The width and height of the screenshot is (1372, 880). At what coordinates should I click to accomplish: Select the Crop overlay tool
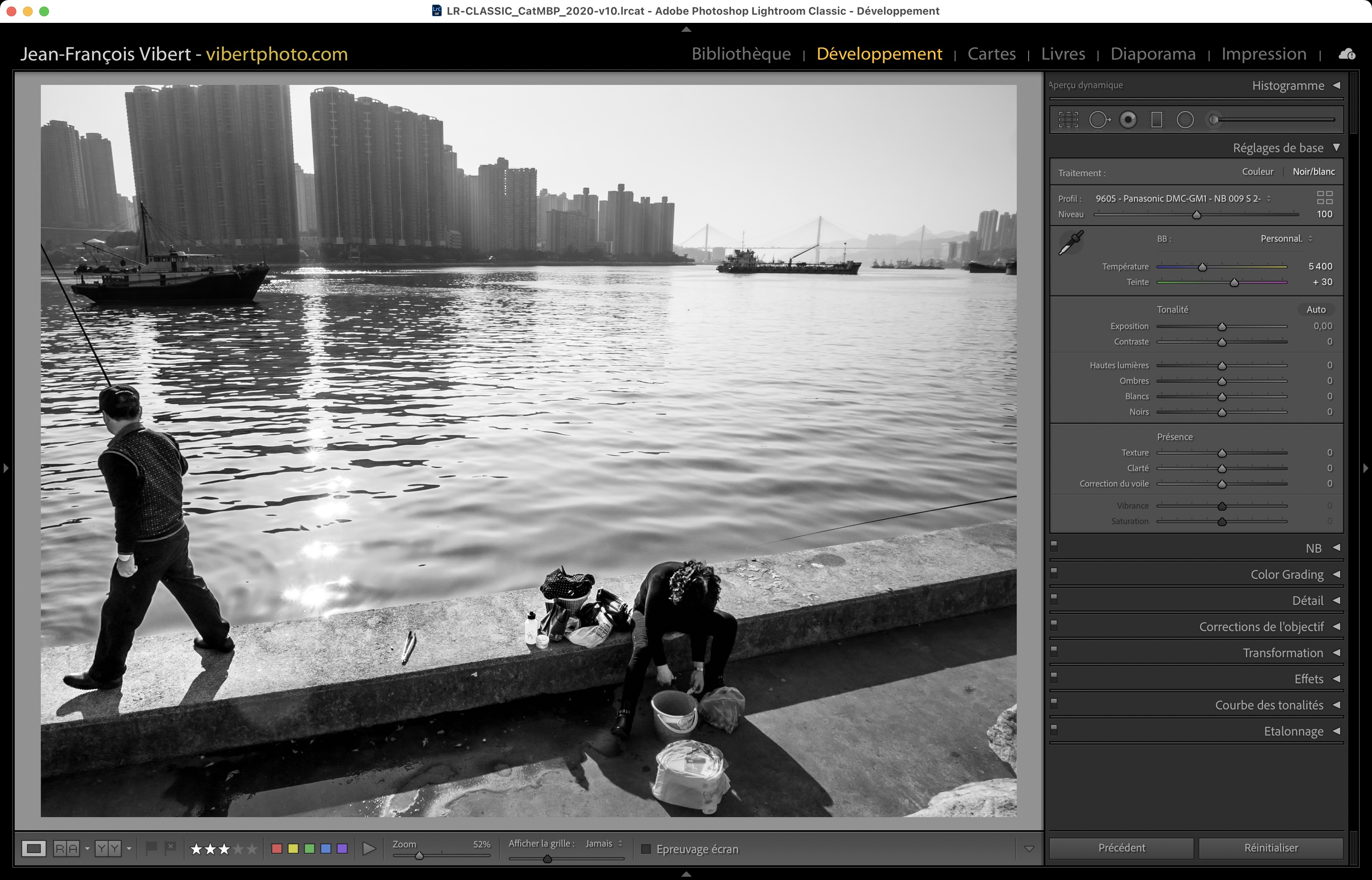(x=1068, y=120)
